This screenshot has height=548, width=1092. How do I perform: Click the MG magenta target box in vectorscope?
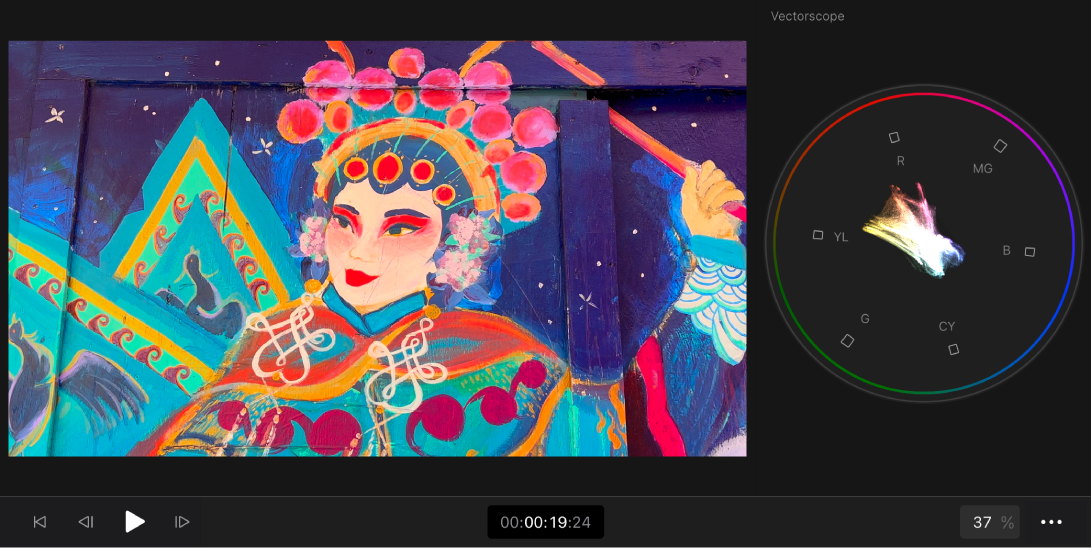click(x=1000, y=146)
